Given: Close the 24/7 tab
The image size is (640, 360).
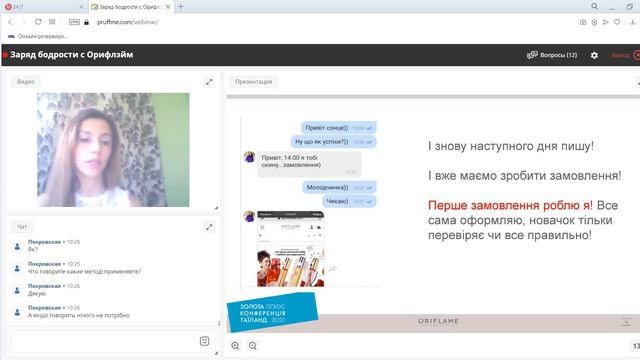Looking at the screenshot, I should 81,7.
